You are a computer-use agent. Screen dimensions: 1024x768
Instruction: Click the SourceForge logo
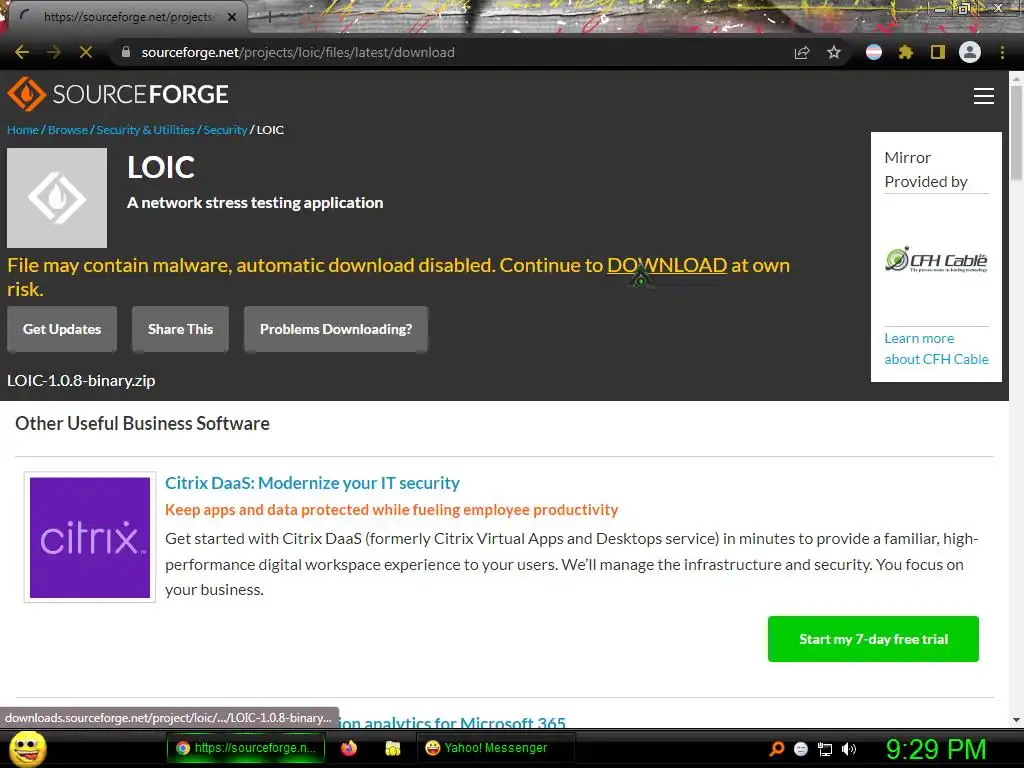pos(118,94)
